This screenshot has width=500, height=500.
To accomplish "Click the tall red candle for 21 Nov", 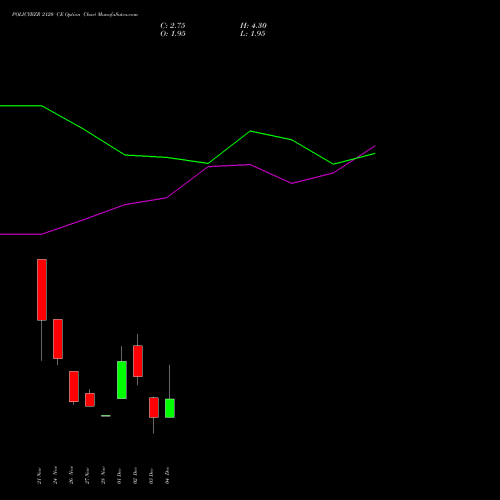I will pyautogui.click(x=42, y=290).
